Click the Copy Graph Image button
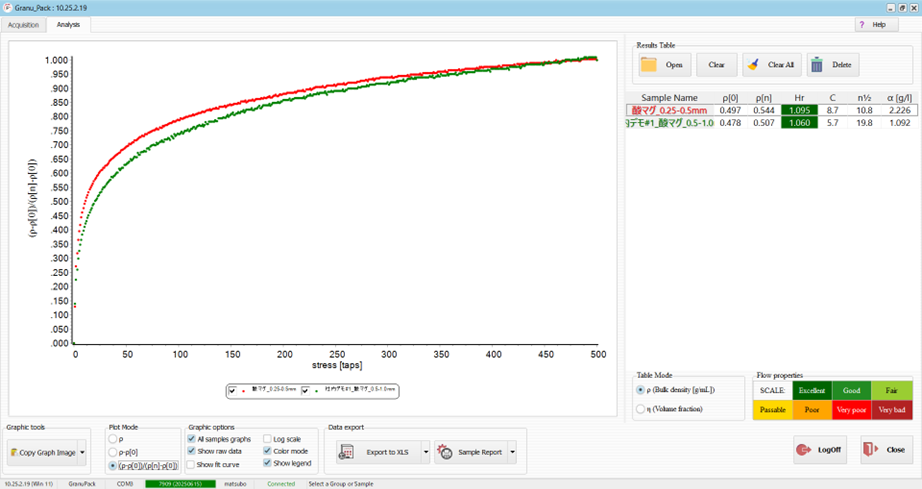 pos(43,452)
